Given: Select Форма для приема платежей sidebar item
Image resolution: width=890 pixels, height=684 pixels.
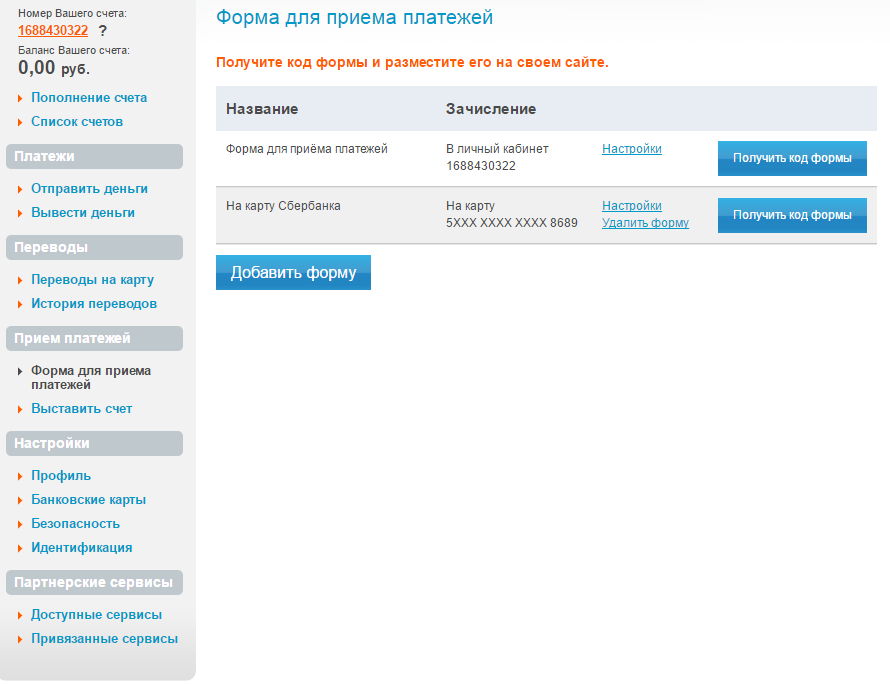Looking at the screenshot, I should click(91, 377).
